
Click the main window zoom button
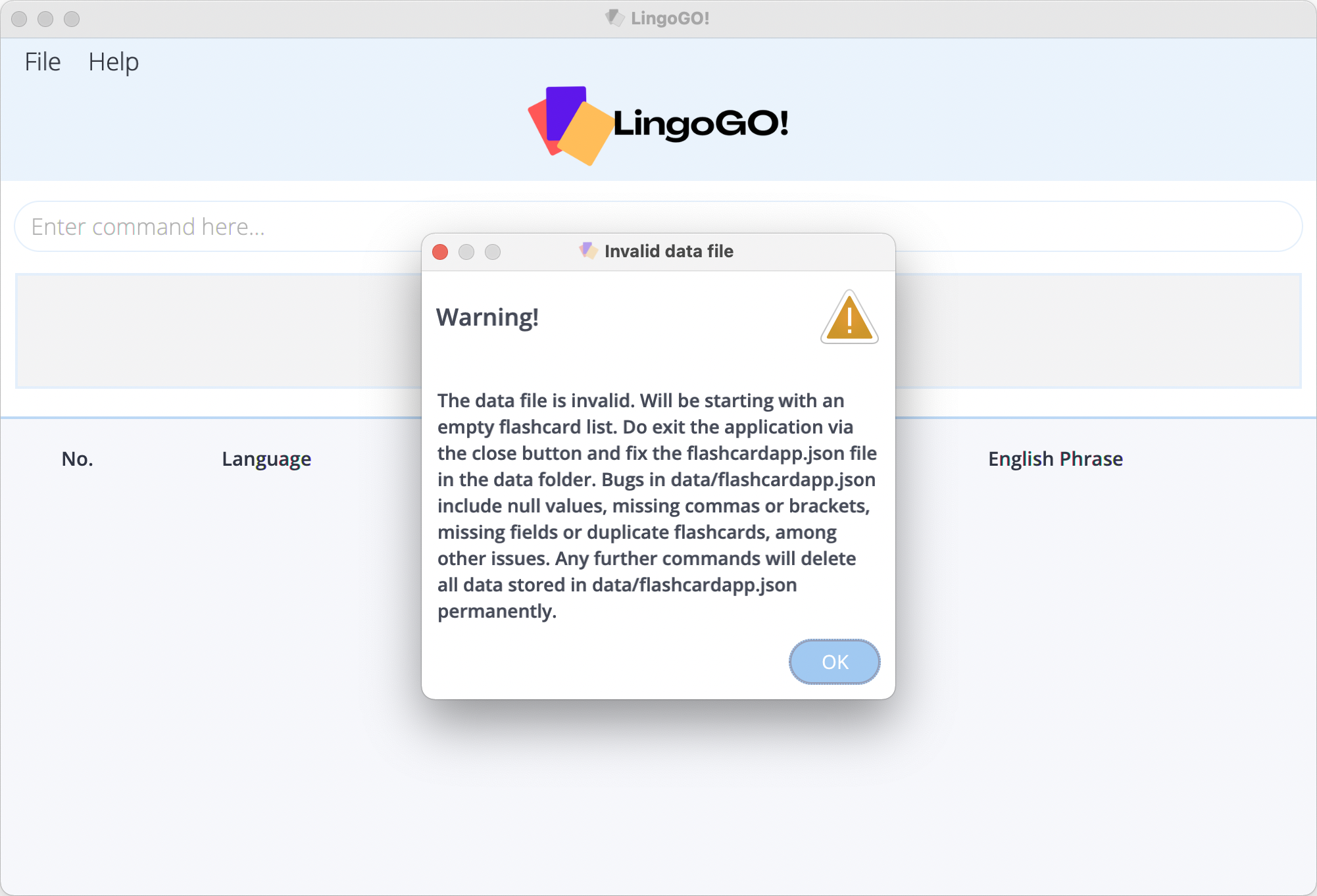pyautogui.click(x=72, y=19)
